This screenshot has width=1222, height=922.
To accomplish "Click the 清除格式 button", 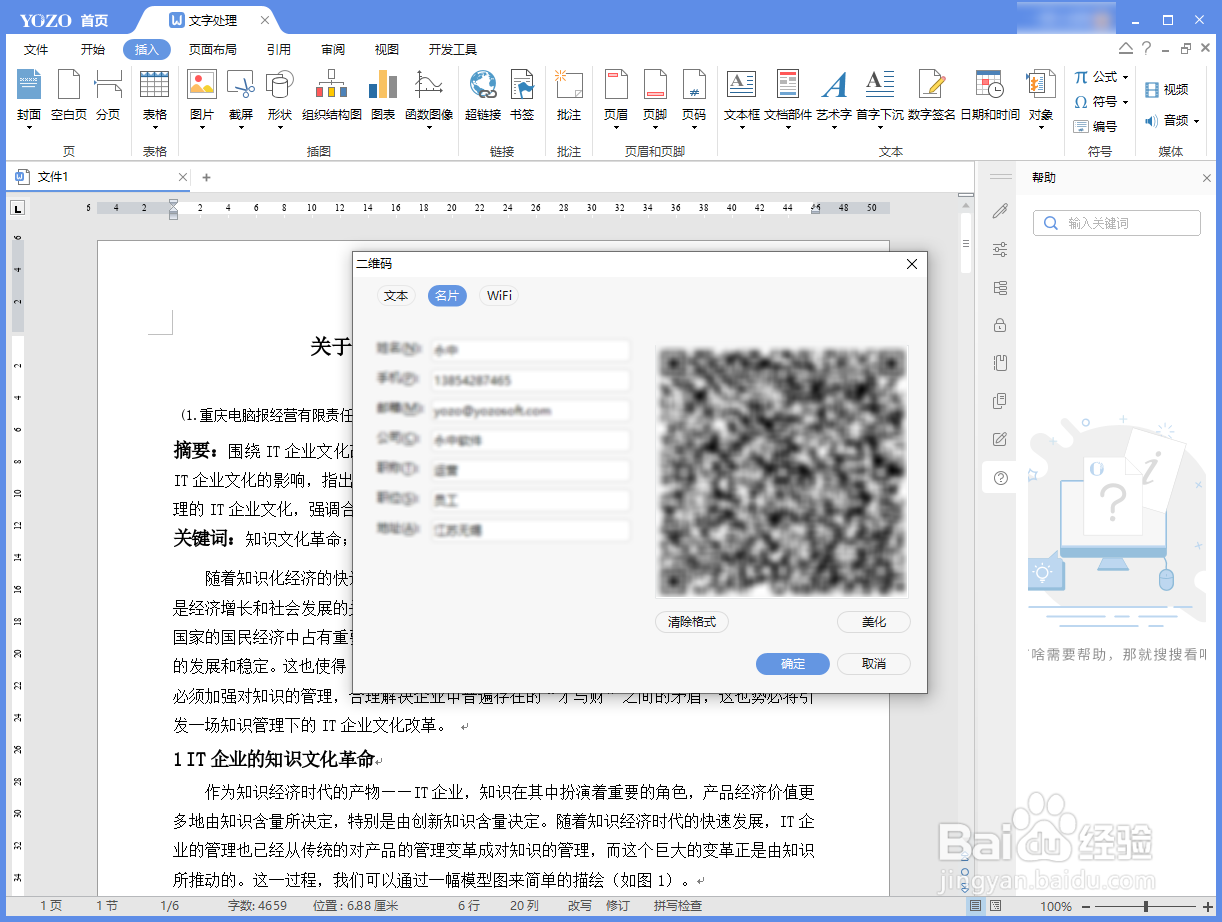I will pyautogui.click(x=692, y=622).
